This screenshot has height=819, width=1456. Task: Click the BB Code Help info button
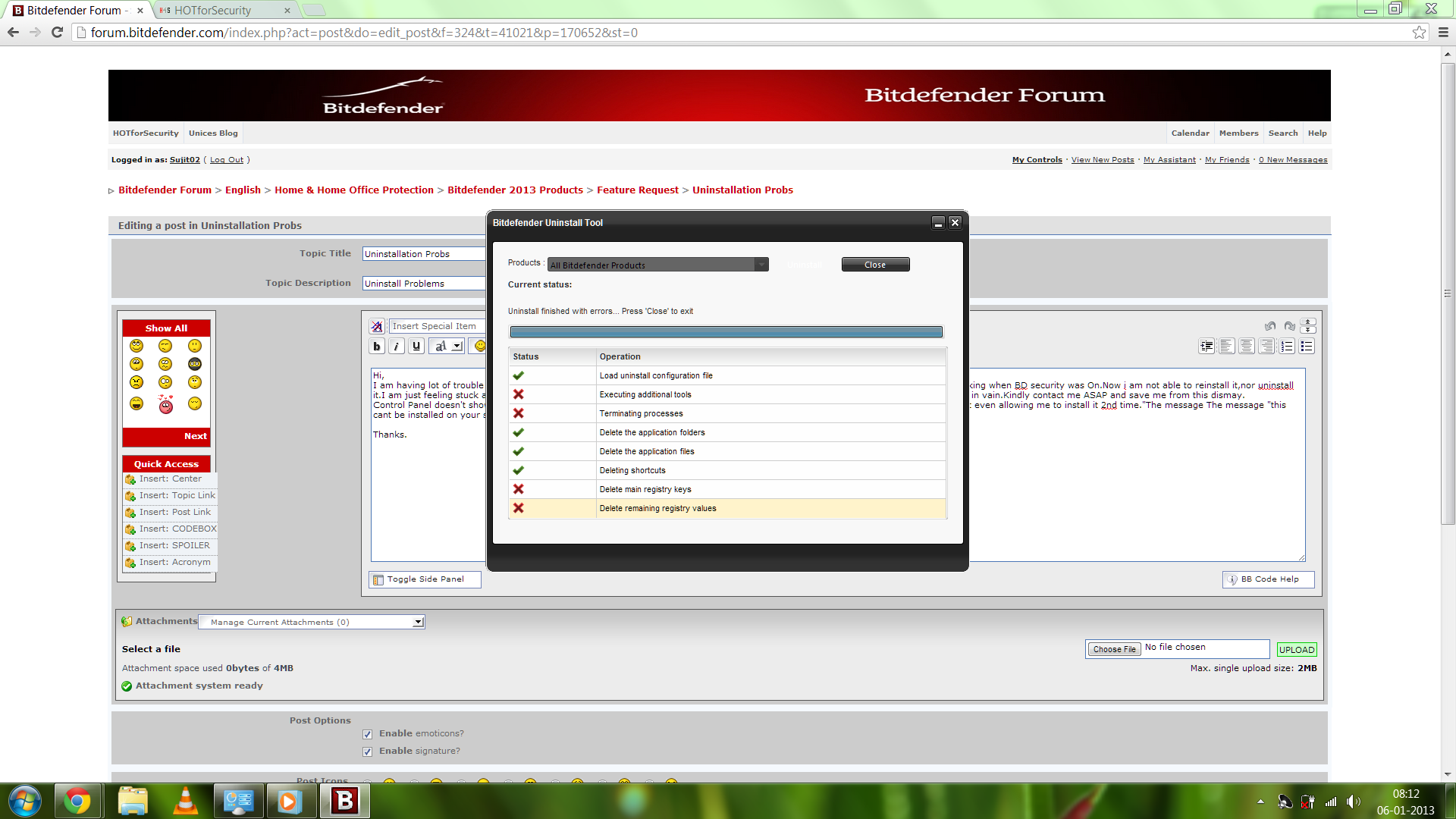tap(1268, 579)
